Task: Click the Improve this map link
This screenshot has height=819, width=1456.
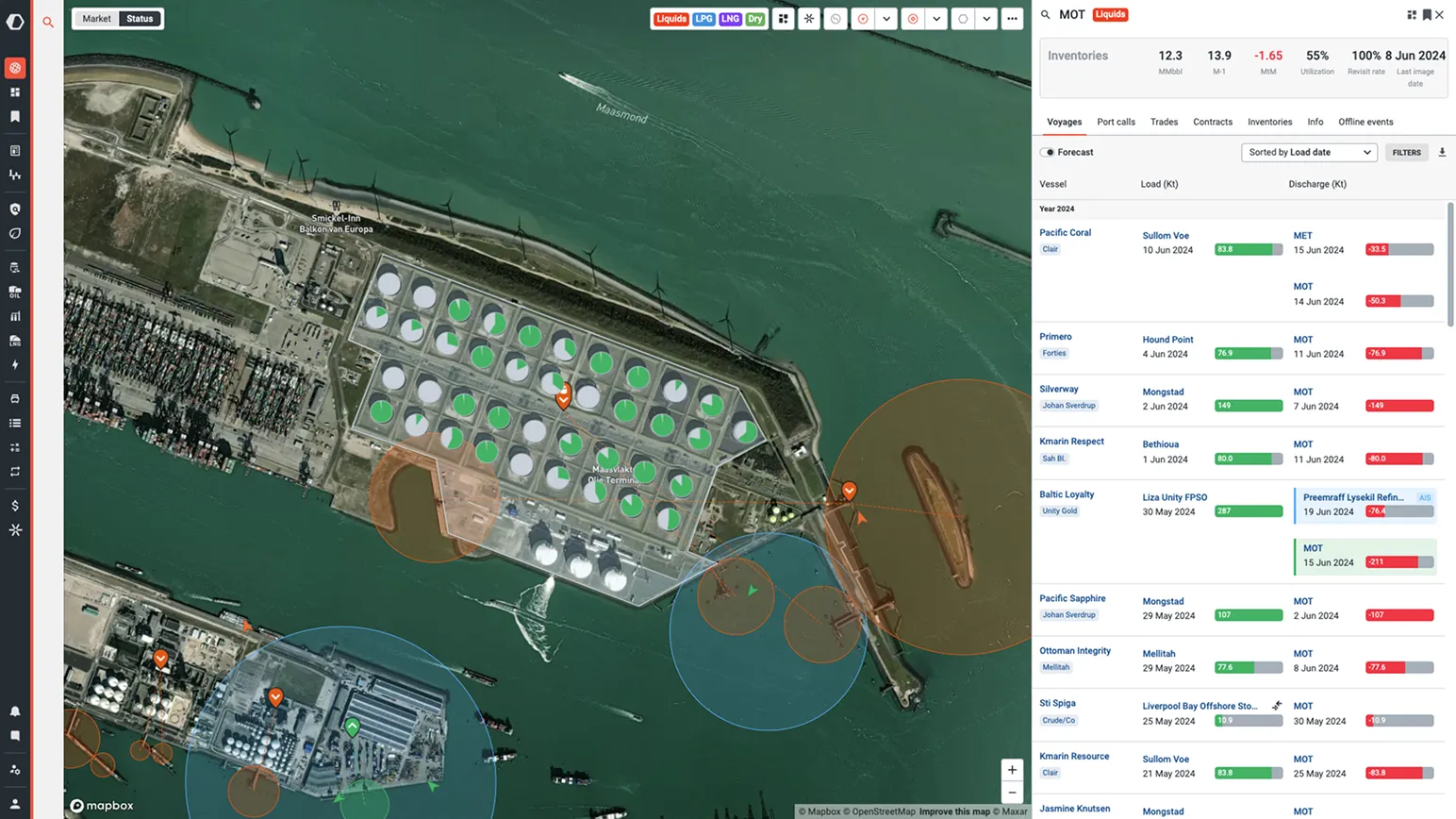Action: pos(954,811)
